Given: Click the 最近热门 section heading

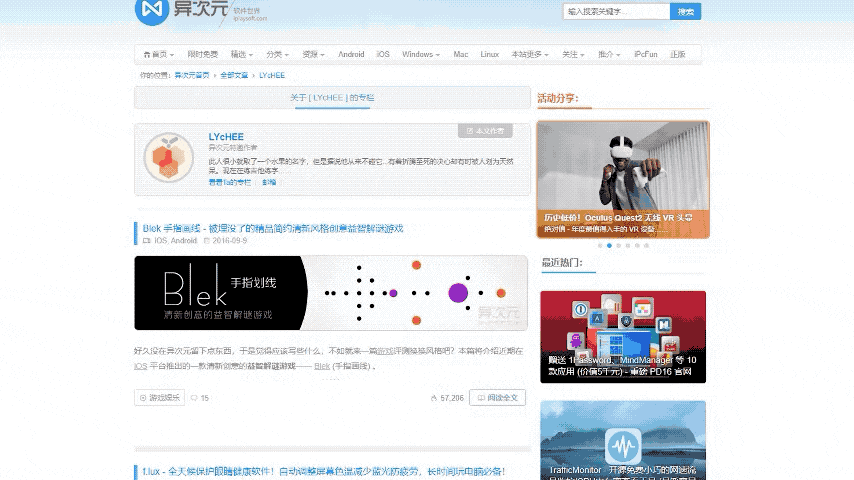Looking at the screenshot, I should coord(562,263).
